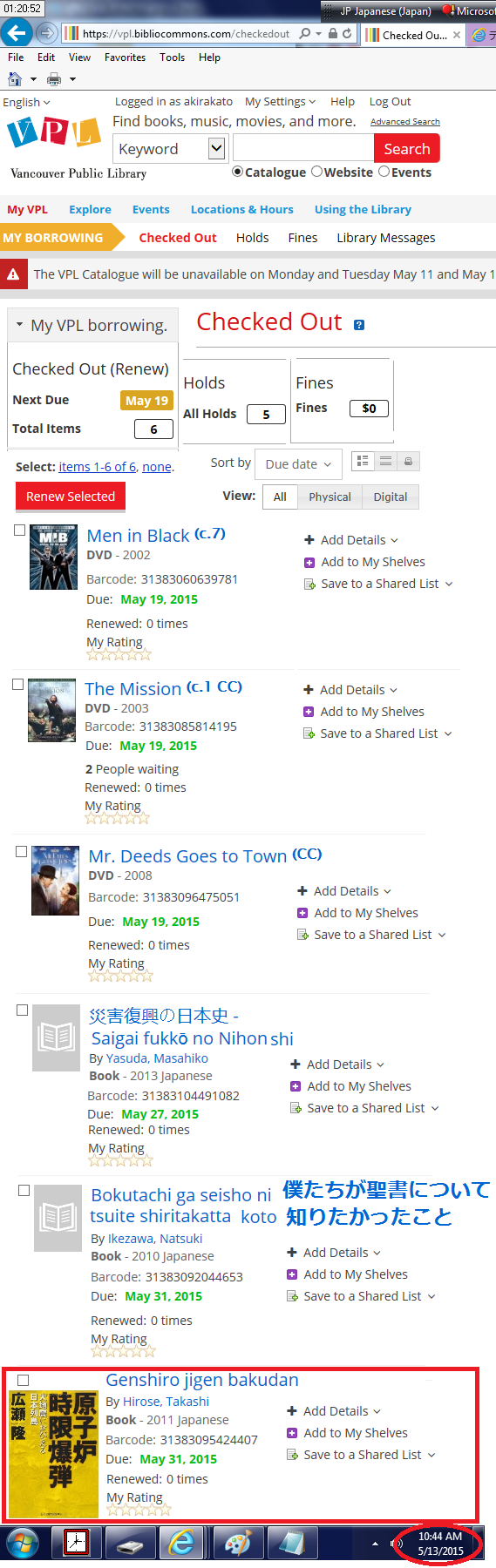Click the Print icon in IE toolbar
496x1568 pixels.
click(54, 79)
